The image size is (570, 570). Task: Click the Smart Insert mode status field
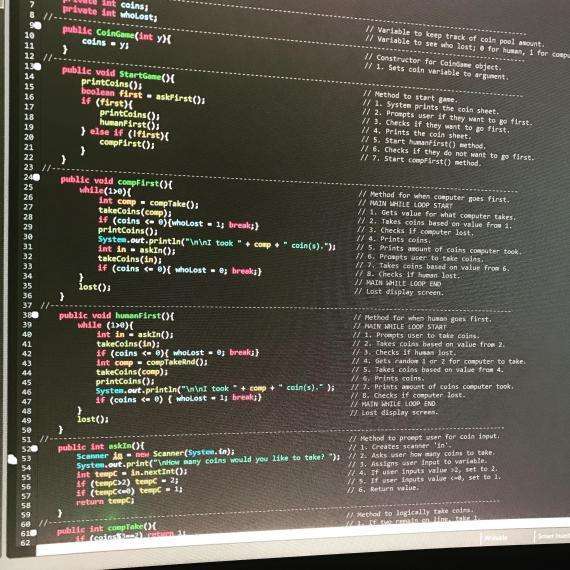click(x=552, y=536)
